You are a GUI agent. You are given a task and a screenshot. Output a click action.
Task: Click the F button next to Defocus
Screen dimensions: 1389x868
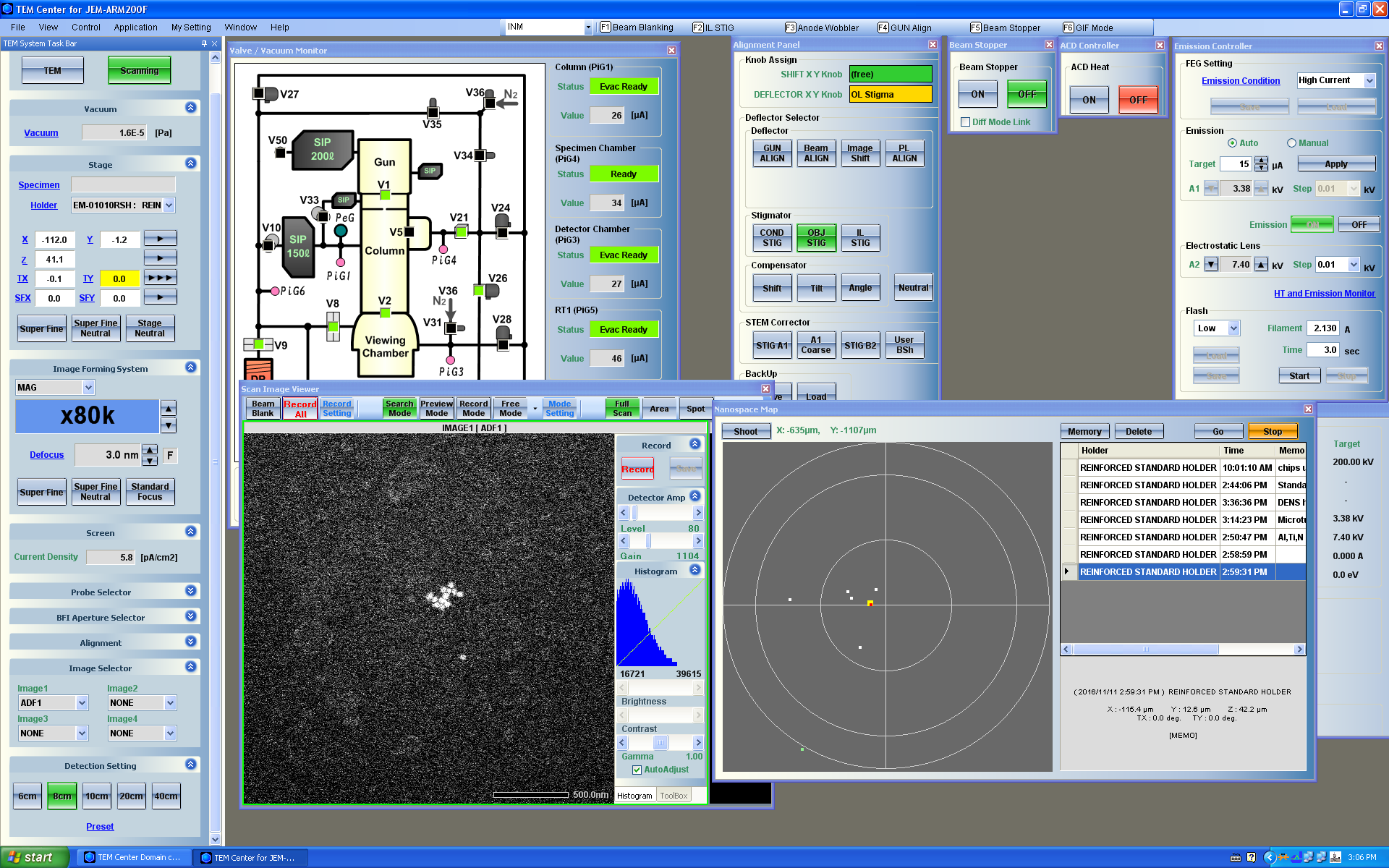coord(170,455)
